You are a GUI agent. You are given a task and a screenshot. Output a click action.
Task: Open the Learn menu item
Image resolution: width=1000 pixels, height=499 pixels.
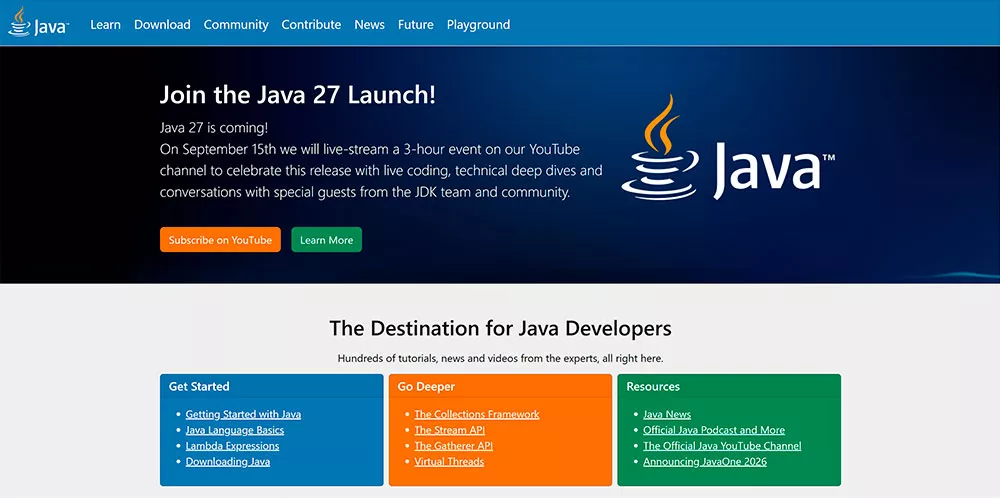(x=105, y=25)
